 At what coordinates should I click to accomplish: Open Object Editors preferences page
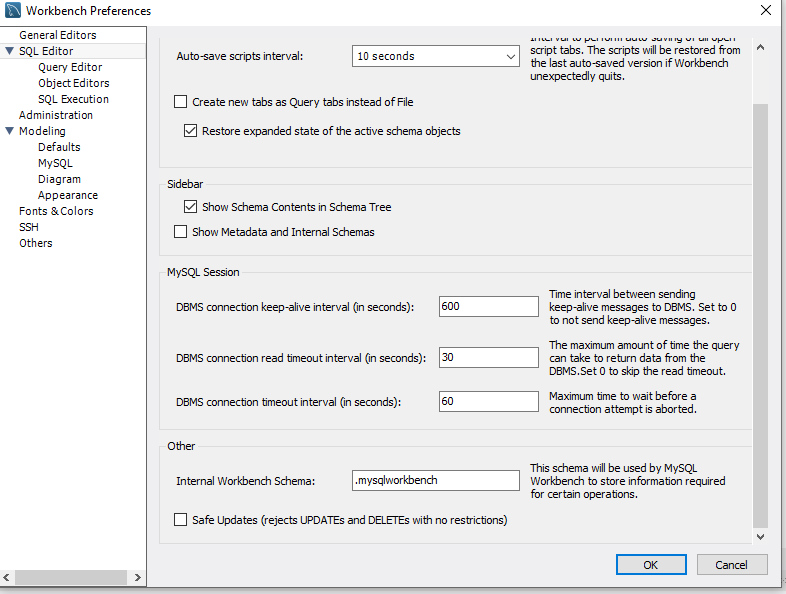(74, 83)
